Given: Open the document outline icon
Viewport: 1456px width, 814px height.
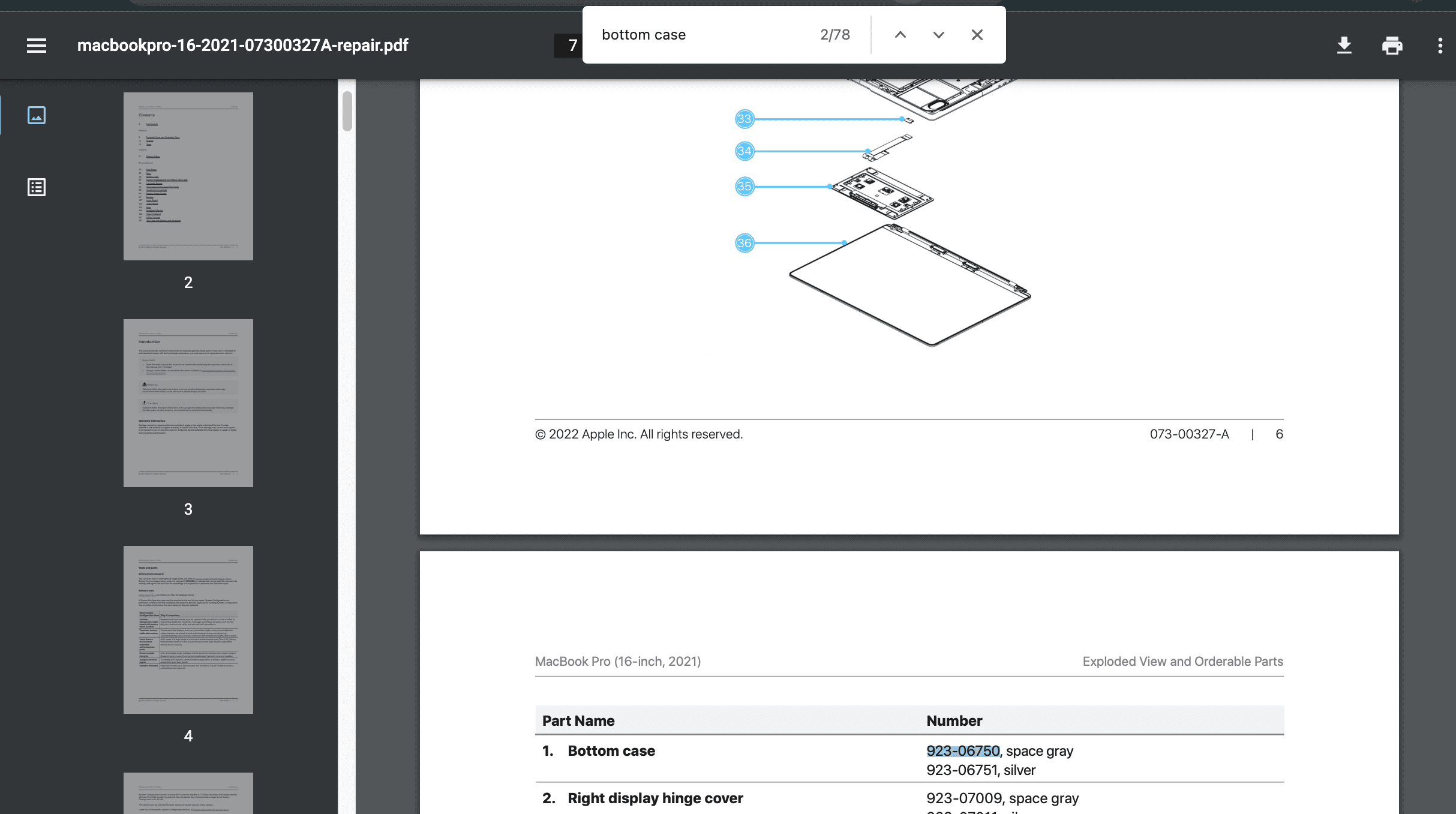Looking at the screenshot, I should tap(37, 187).
